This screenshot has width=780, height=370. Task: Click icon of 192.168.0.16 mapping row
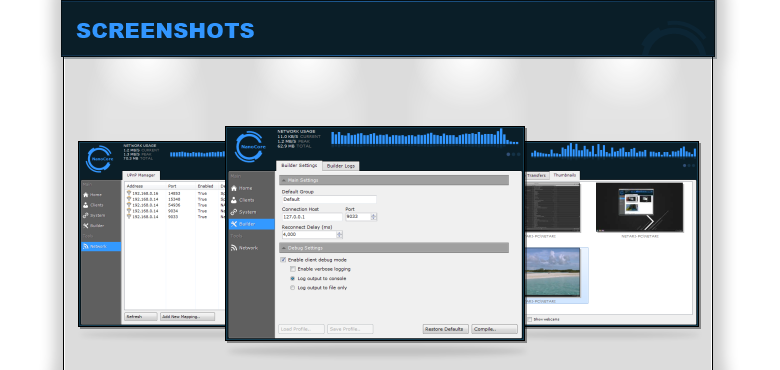tap(129, 193)
